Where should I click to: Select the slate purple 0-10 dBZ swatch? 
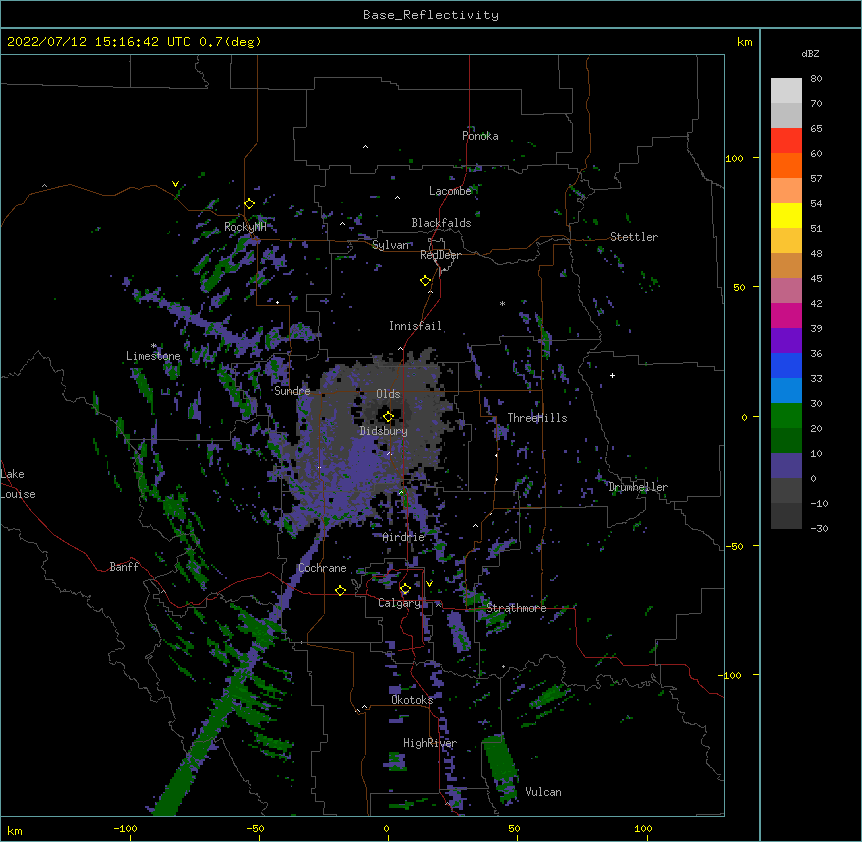[786, 466]
